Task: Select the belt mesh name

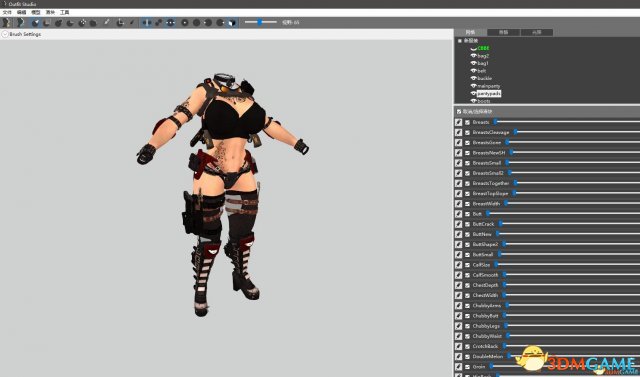Action: pos(482,71)
